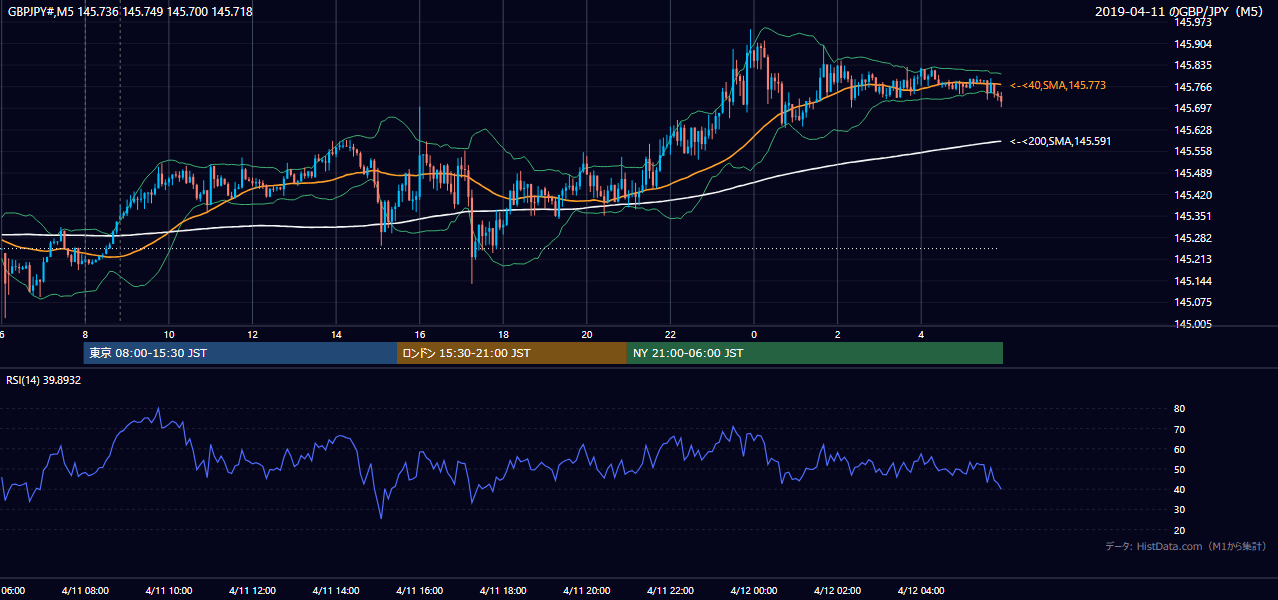Image resolution: width=1278 pixels, height=600 pixels.
Task: Click the bottom date label 4/11 14:00
Action: [336, 590]
